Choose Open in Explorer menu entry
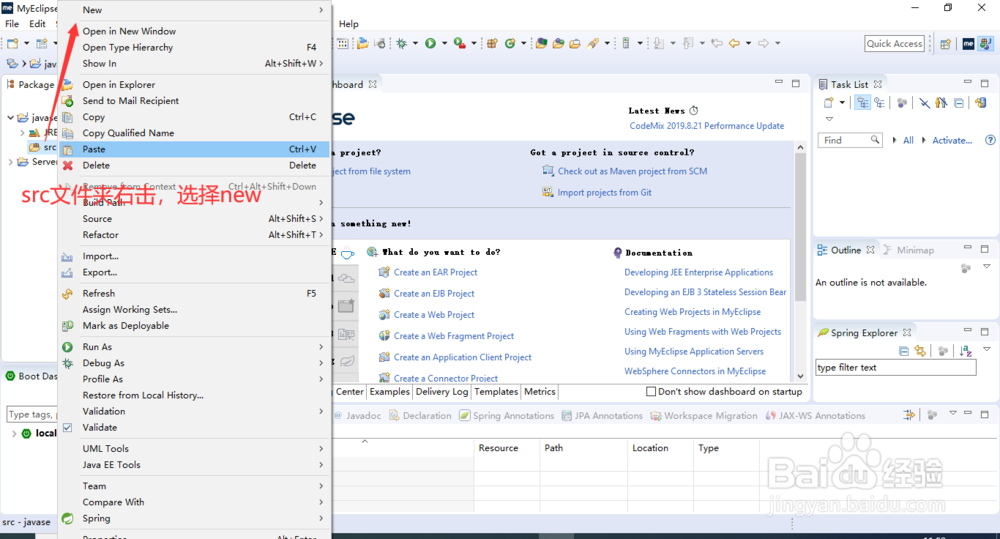The width and height of the screenshot is (1000, 539). coord(195,84)
